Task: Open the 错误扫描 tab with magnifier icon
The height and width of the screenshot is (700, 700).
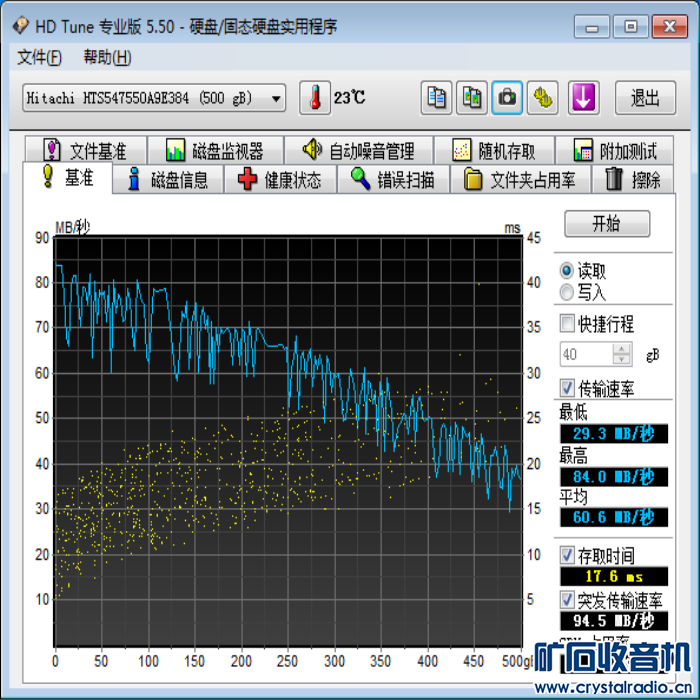Action: click(392, 180)
